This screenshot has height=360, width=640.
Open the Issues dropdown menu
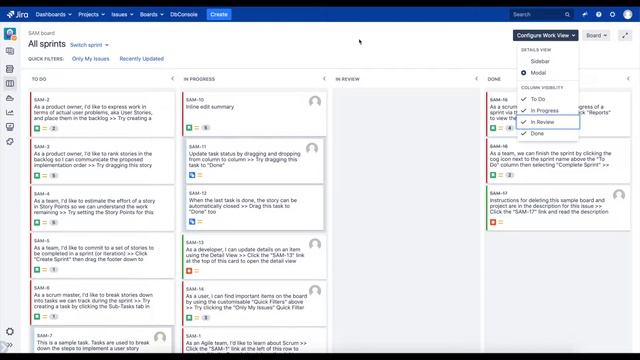pyautogui.click(x=122, y=14)
